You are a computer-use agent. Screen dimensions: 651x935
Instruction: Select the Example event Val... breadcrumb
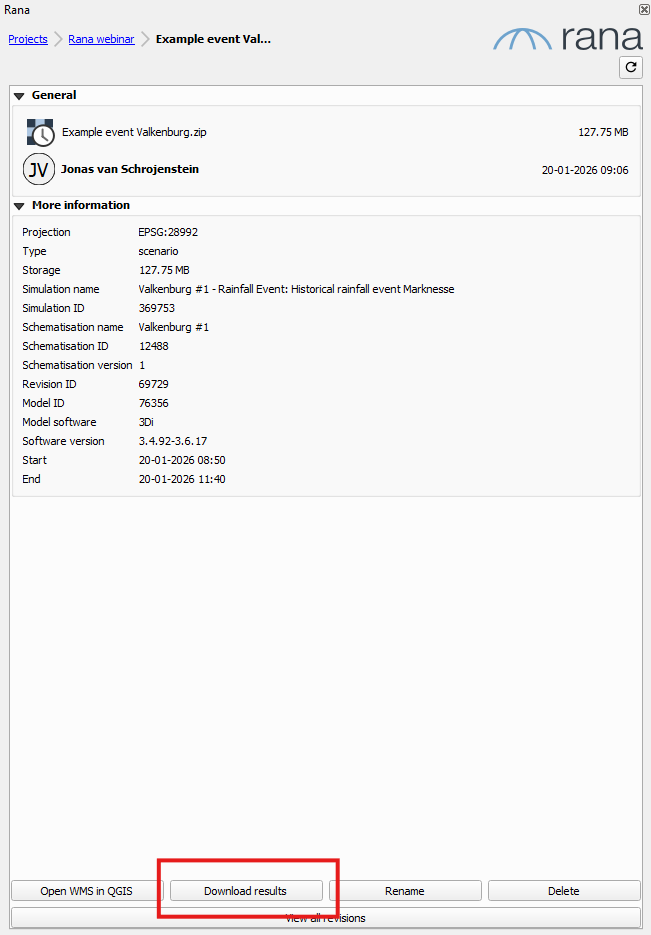[x=213, y=39]
